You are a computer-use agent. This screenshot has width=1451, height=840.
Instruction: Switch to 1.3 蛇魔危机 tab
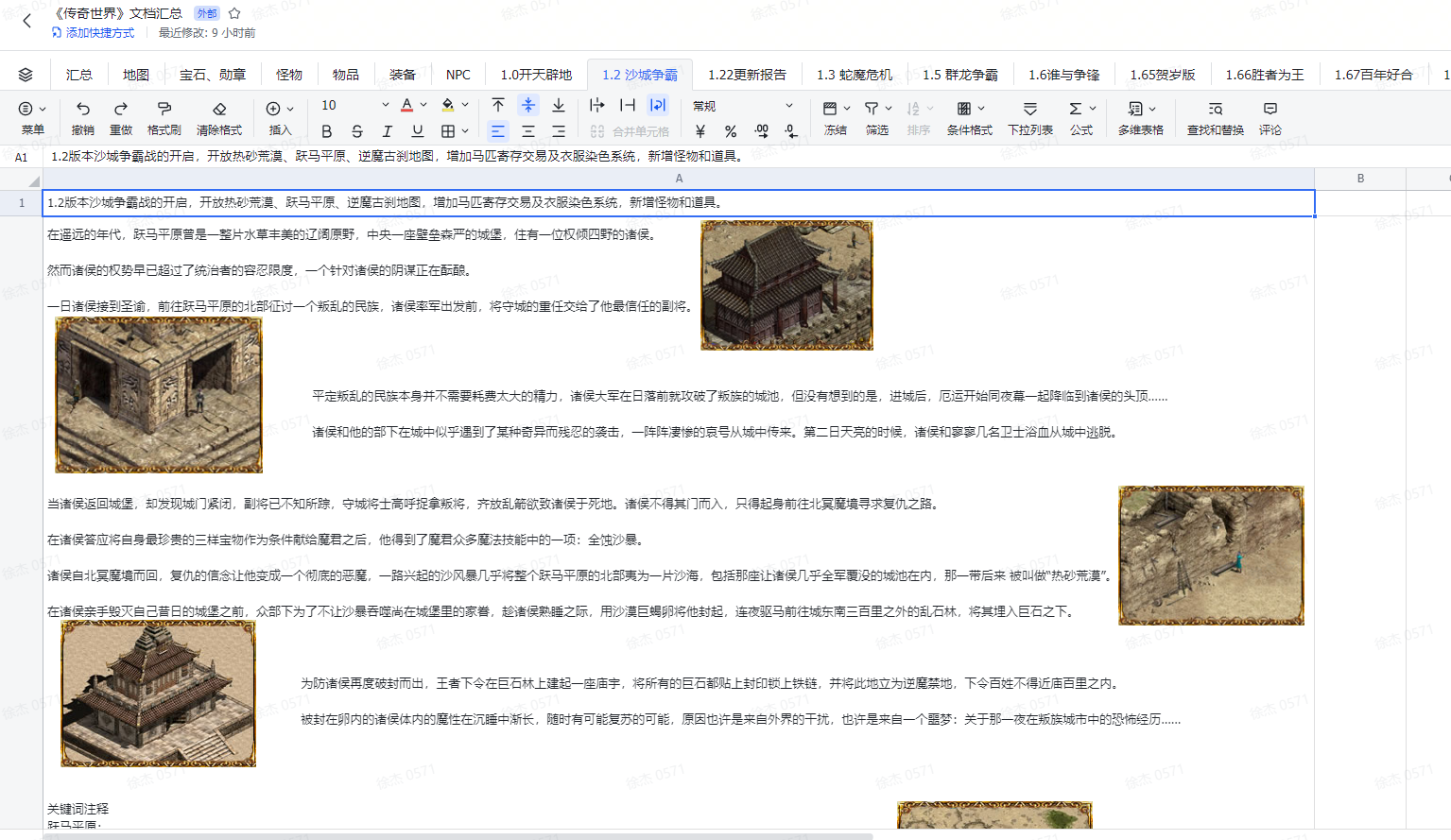[855, 75]
